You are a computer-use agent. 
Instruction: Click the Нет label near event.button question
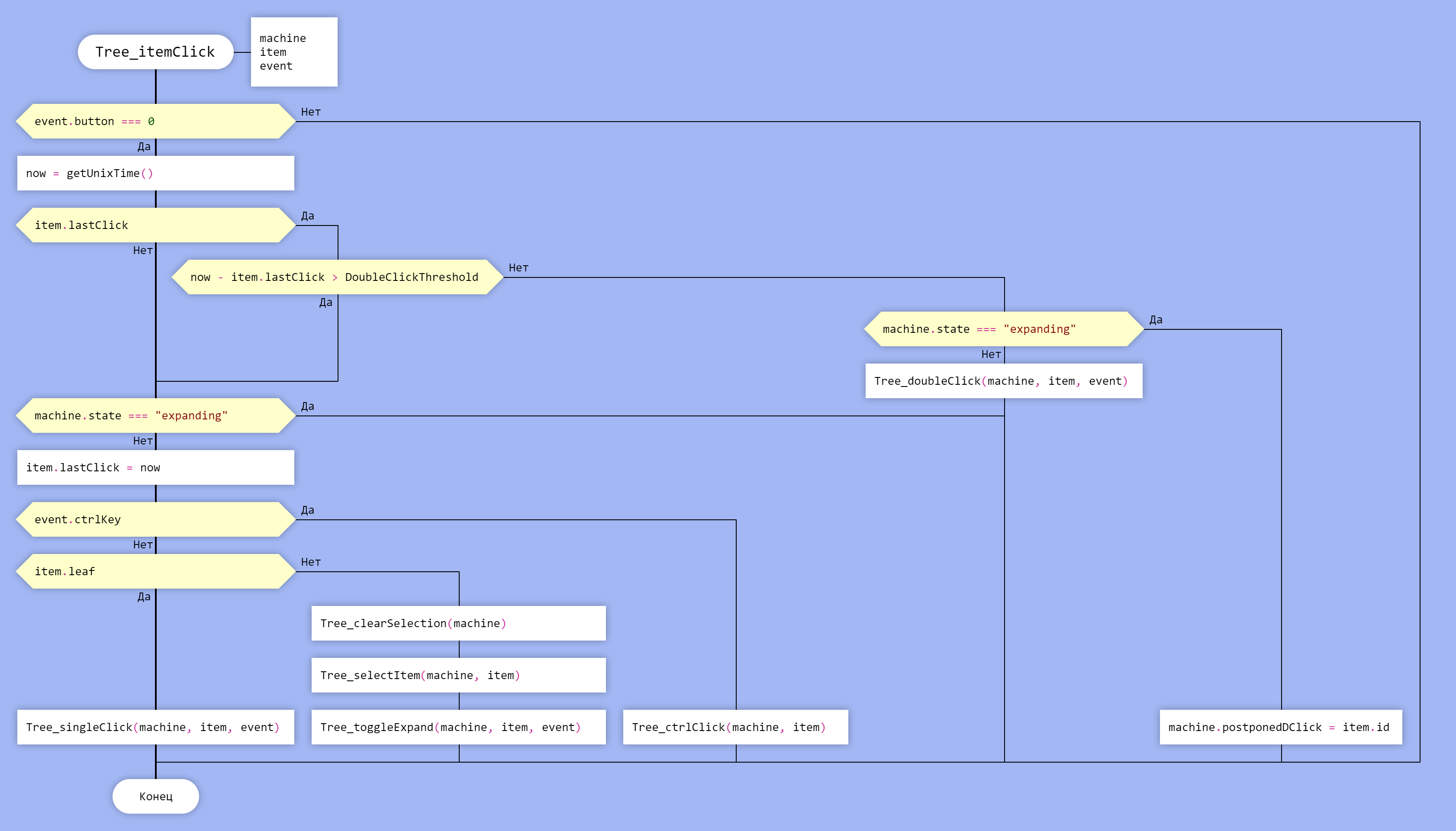pyautogui.click(x=310, y=112)
